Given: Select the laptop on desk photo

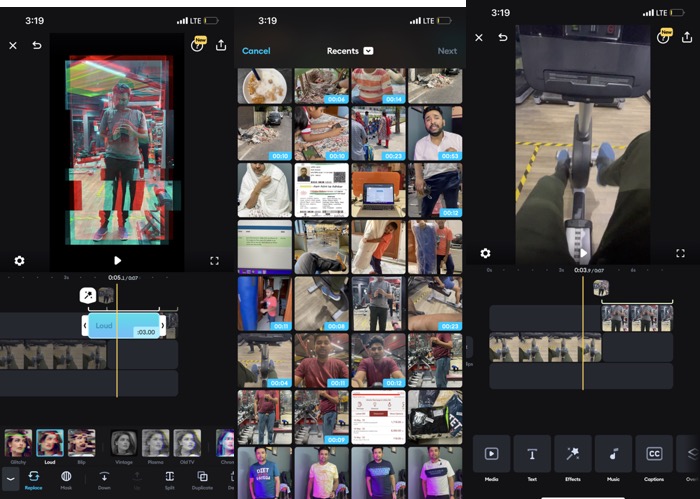Looking at the screenshot, I should point(379,190).
